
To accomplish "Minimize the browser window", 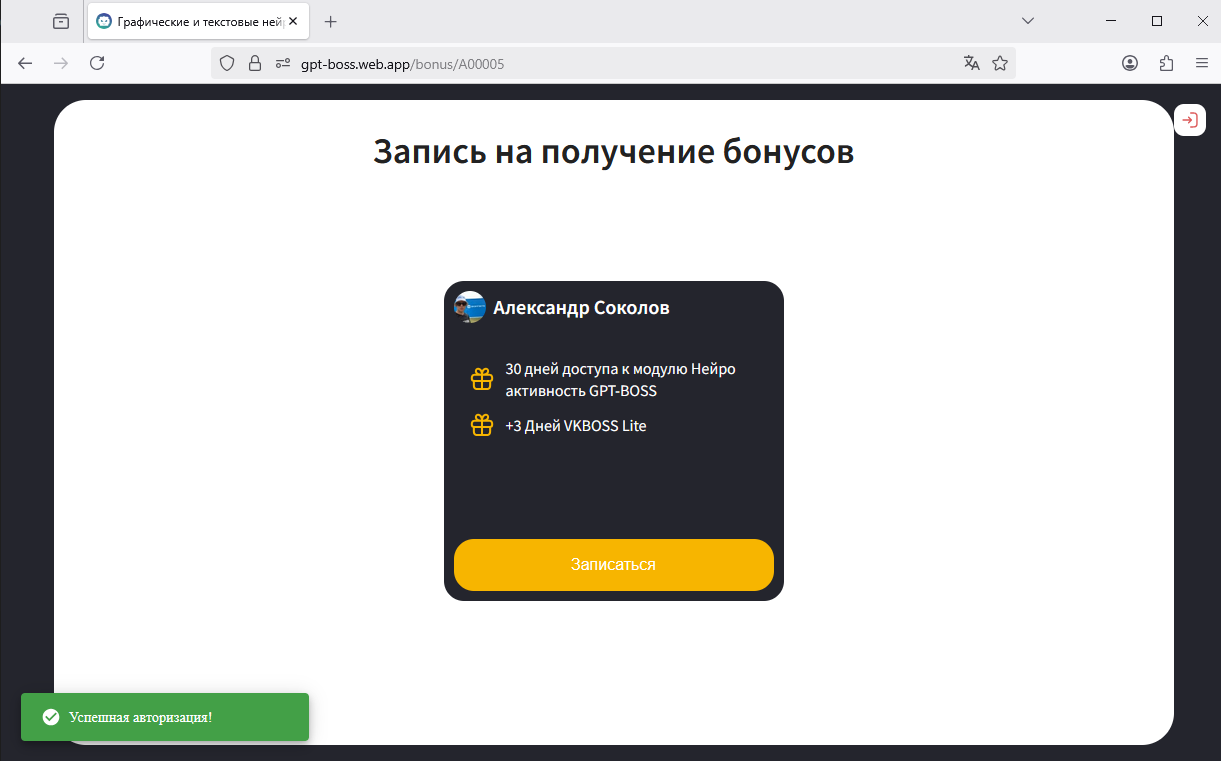I will click(x=1111, y=21).
